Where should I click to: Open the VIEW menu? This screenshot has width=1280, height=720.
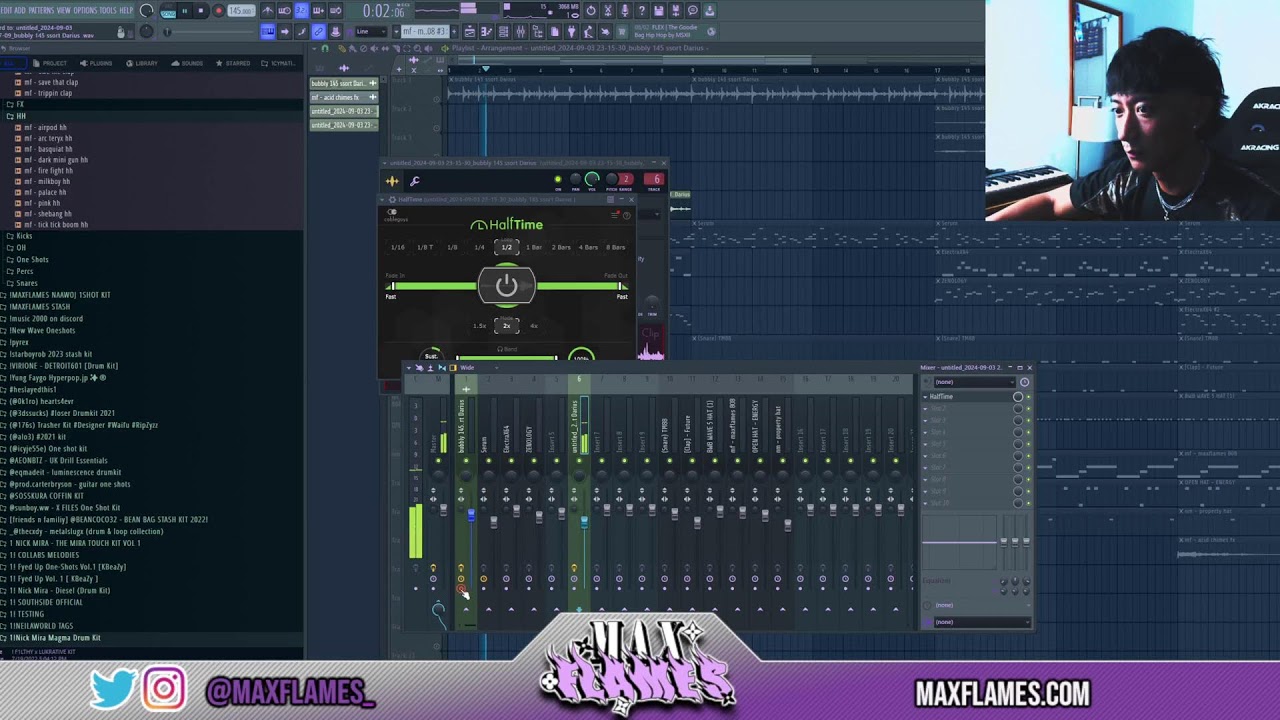[64, 10]
